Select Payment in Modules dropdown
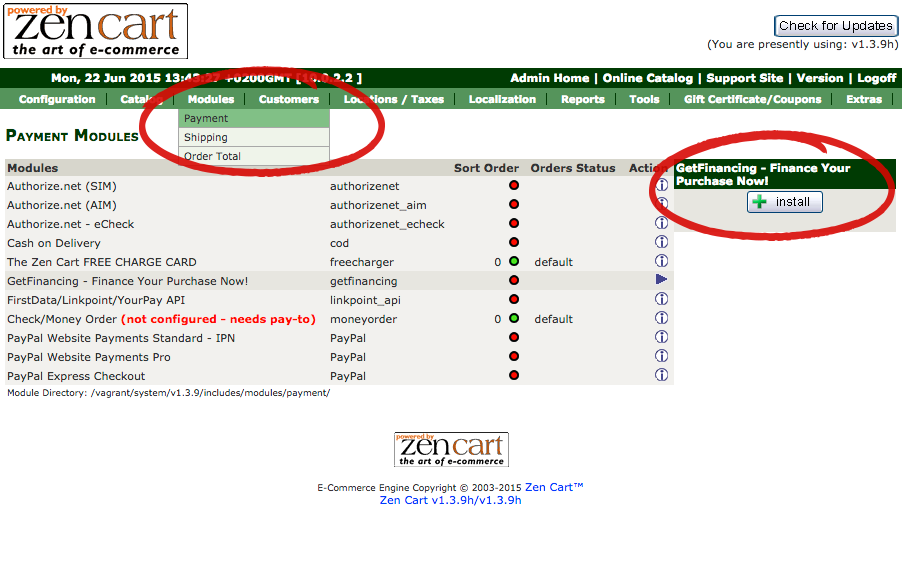Viewport: 904px width, 566px height. [x=254, y=118]
